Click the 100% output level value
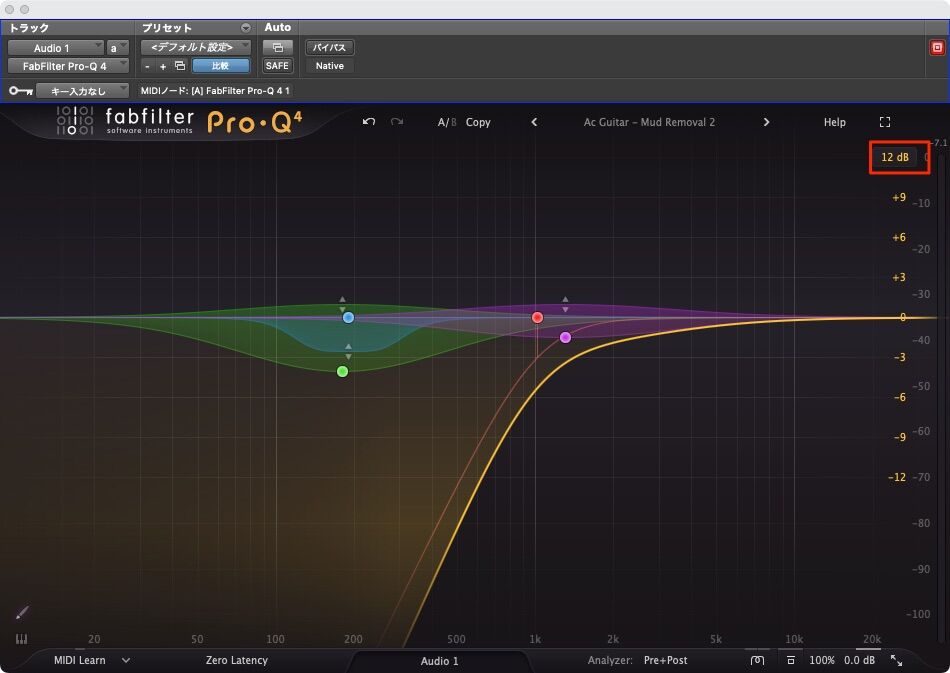Screen dimensions: 950x673 tap(822, 660)
